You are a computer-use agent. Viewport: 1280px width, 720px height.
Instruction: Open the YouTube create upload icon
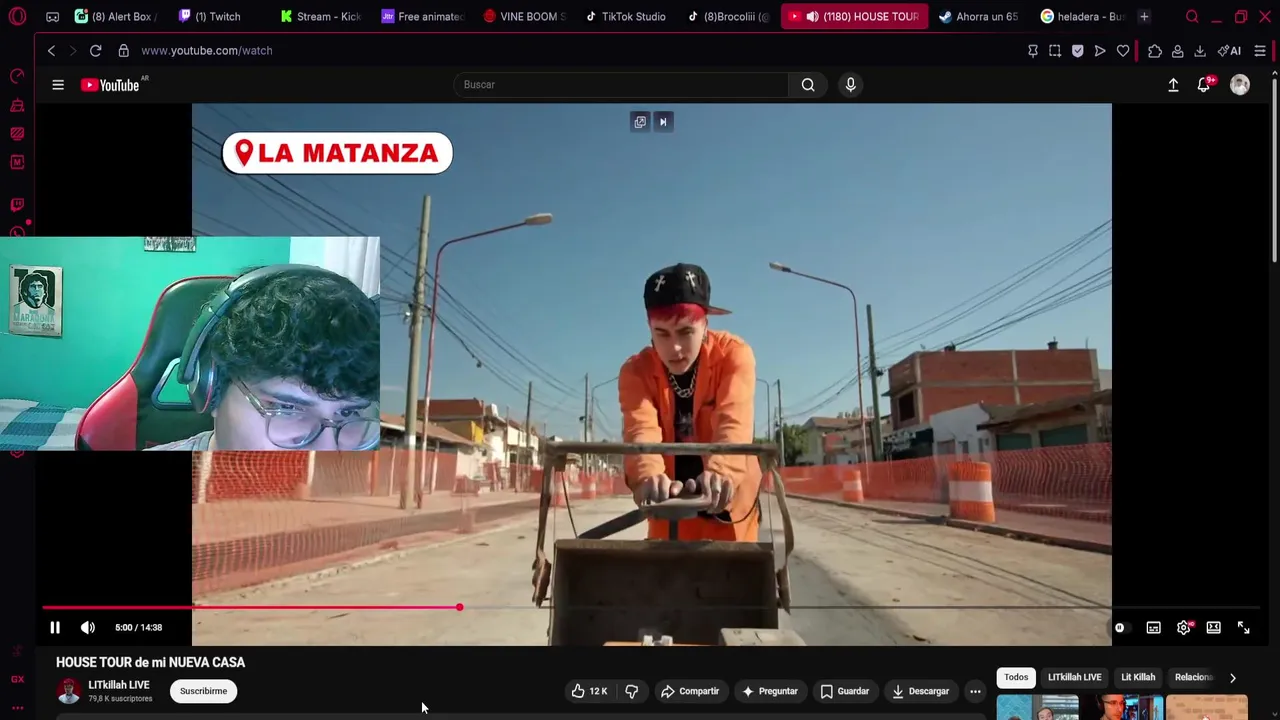click(1173, 85)
